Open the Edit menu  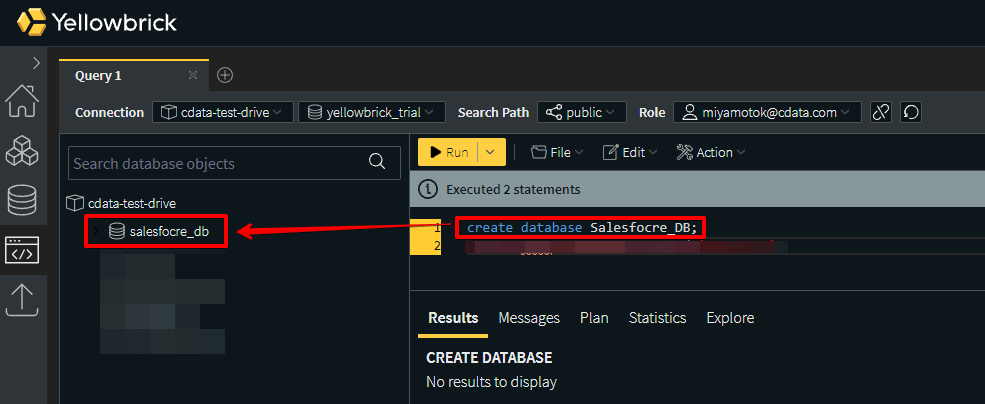tap(629, 152)
